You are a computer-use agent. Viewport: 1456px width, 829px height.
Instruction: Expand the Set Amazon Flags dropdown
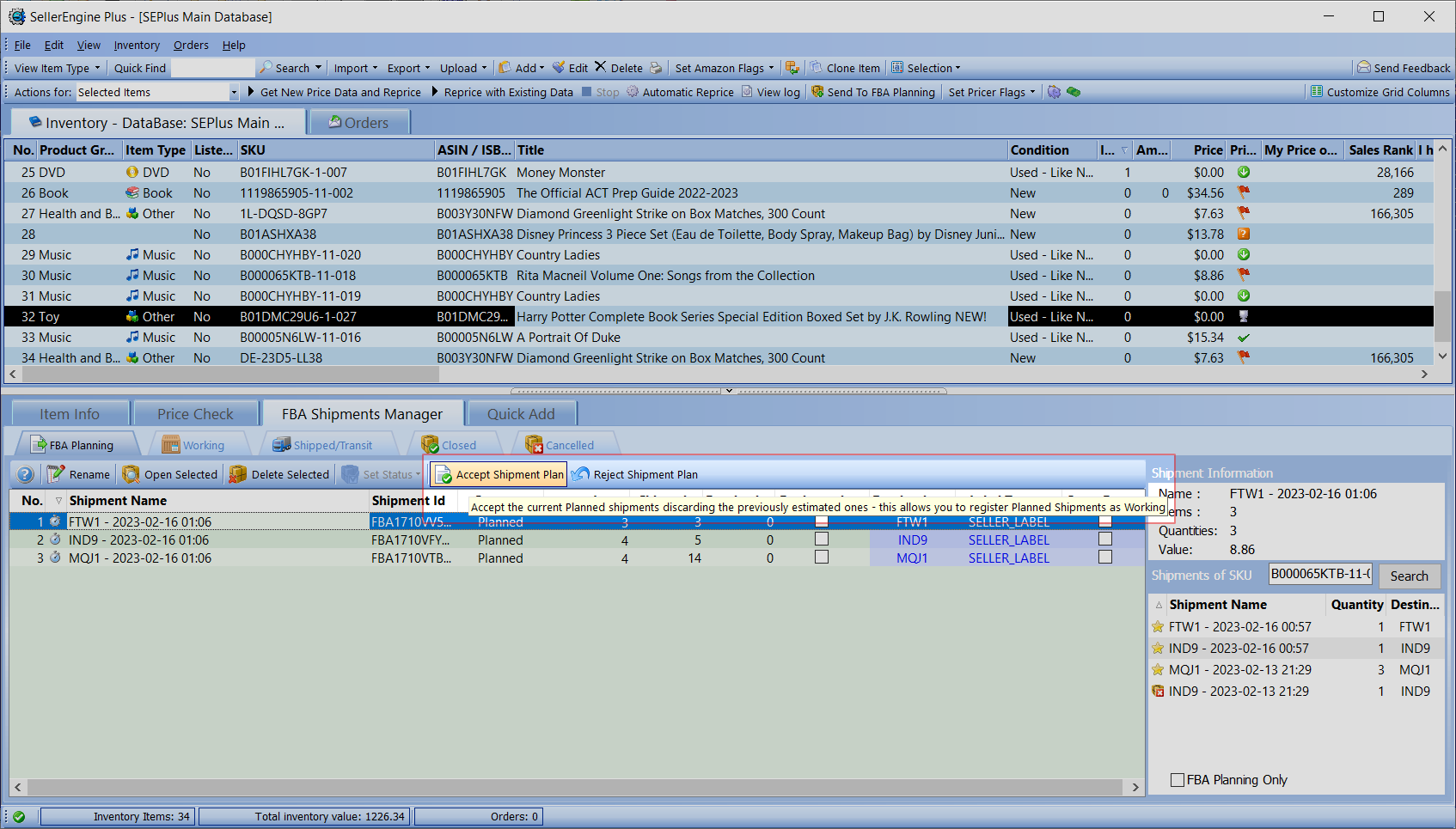(770, 68)
